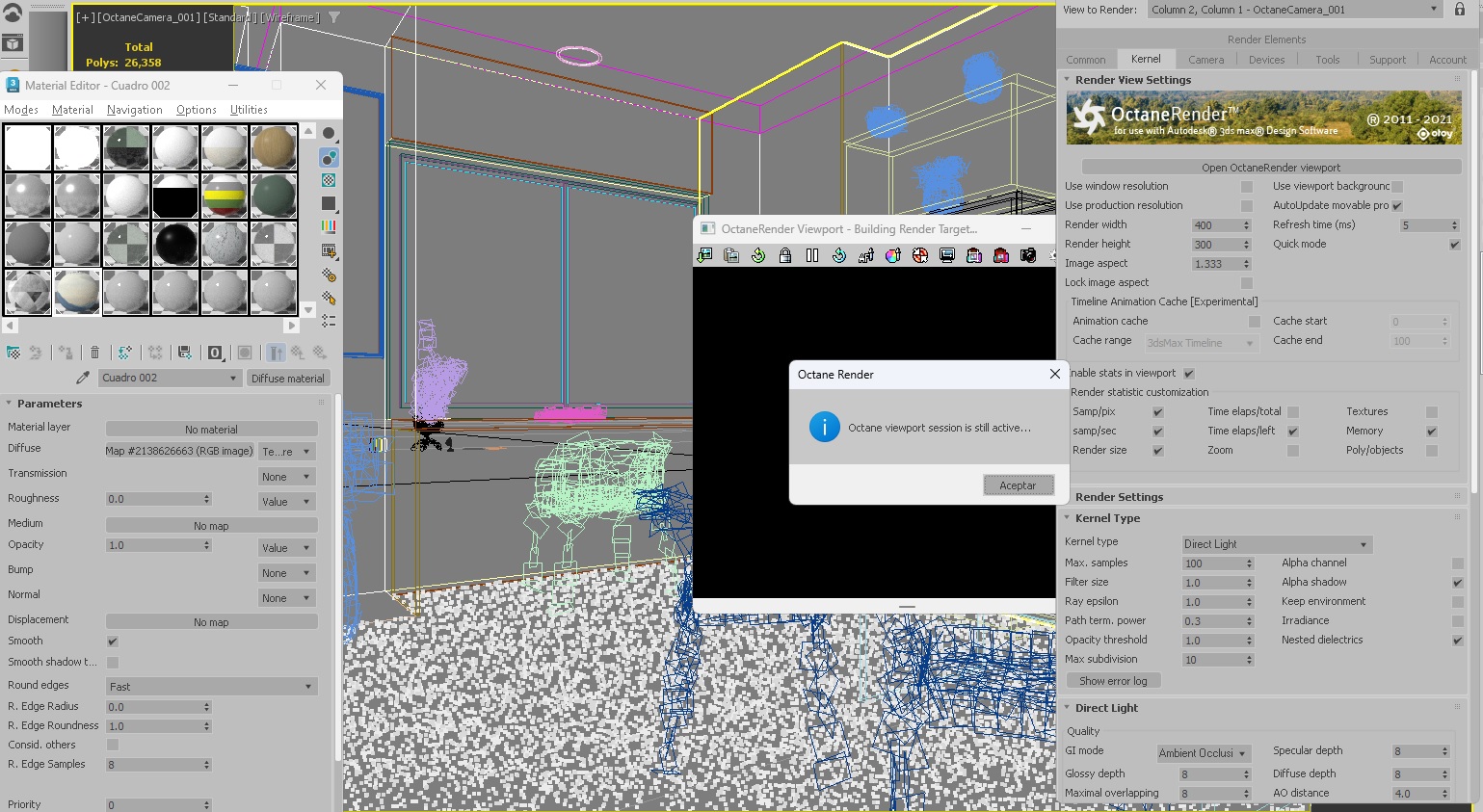Screen dimensions: 1483x812
Task: Open Video Color Check icon
Action: [329, 227]
